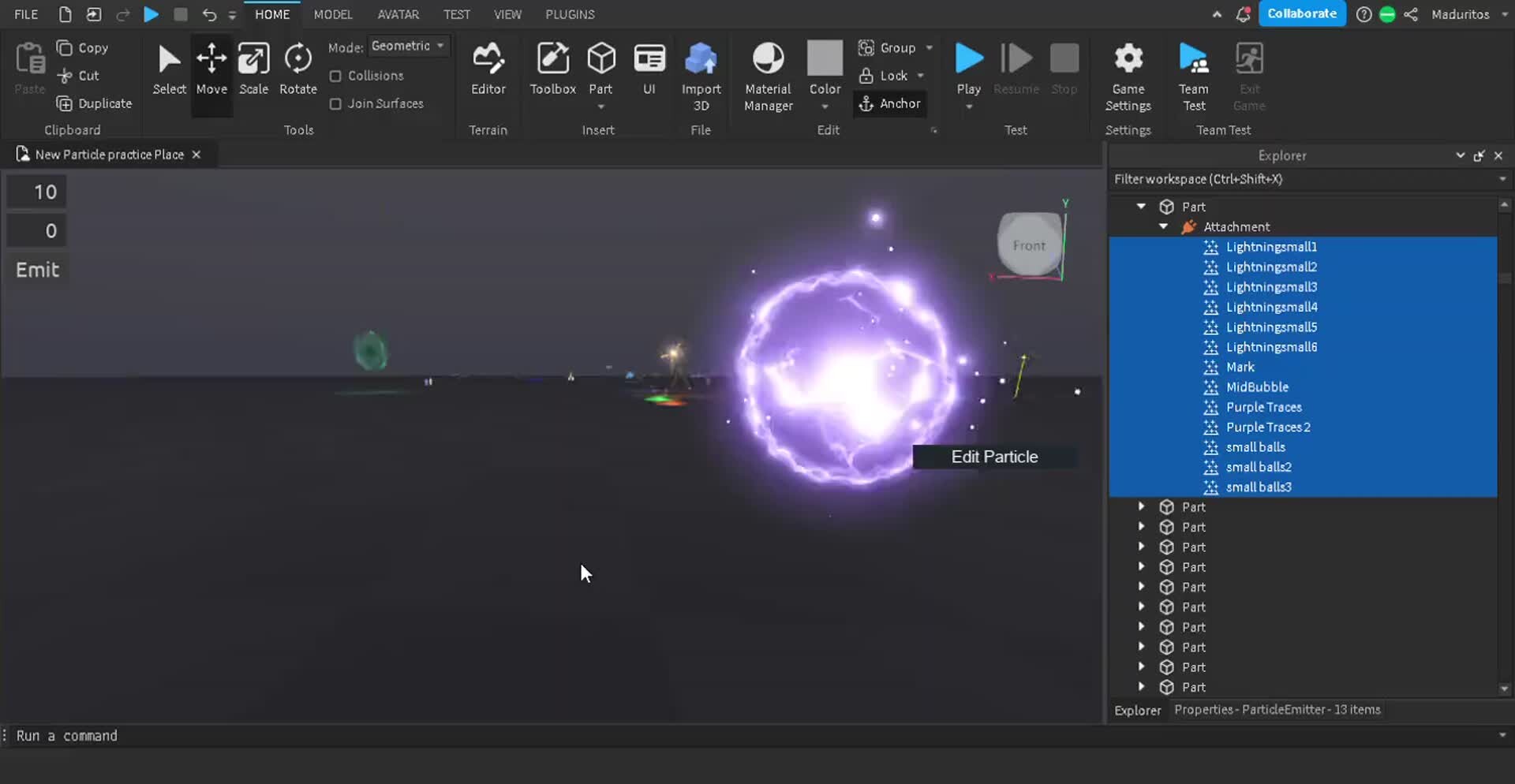
Task: Click the Run a command field
Action: click(x=316, y=735)
